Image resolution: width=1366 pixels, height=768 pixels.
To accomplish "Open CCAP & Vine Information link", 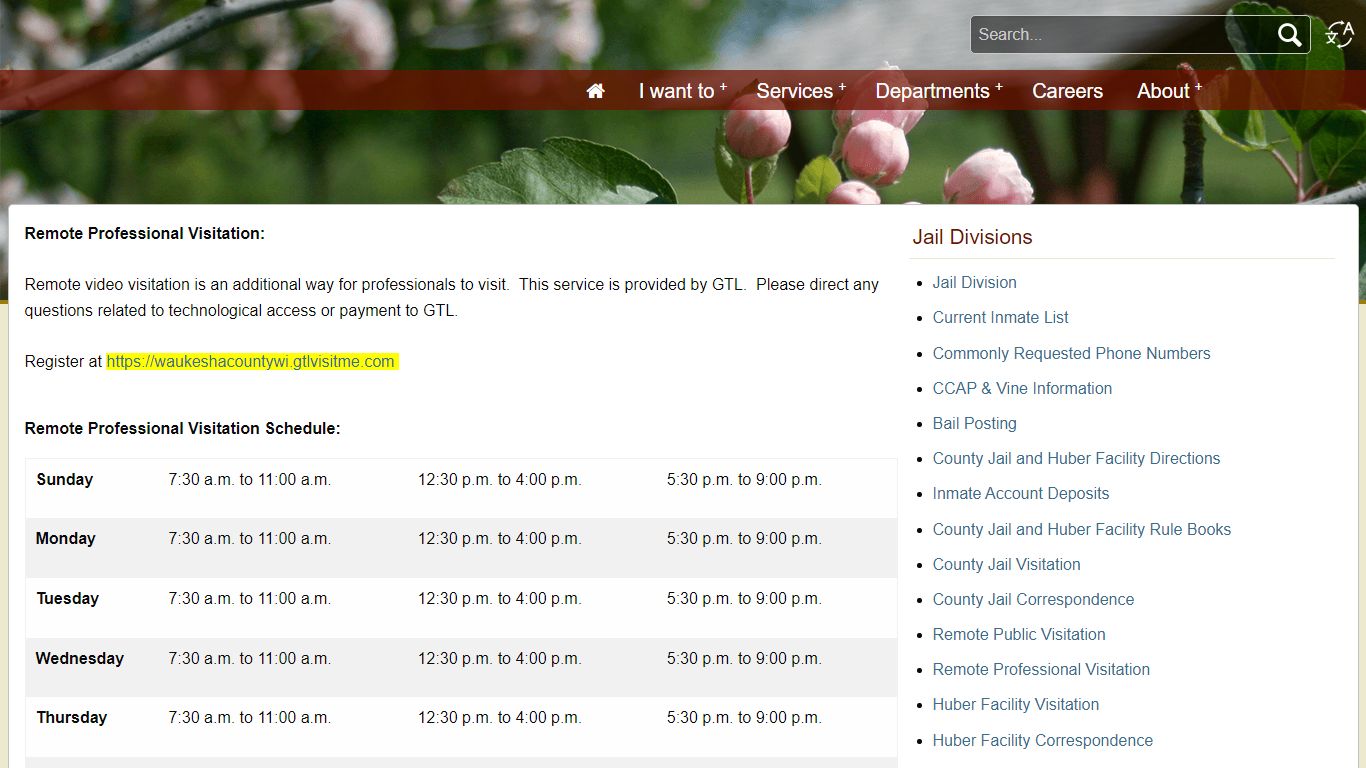I will 1022,389.
